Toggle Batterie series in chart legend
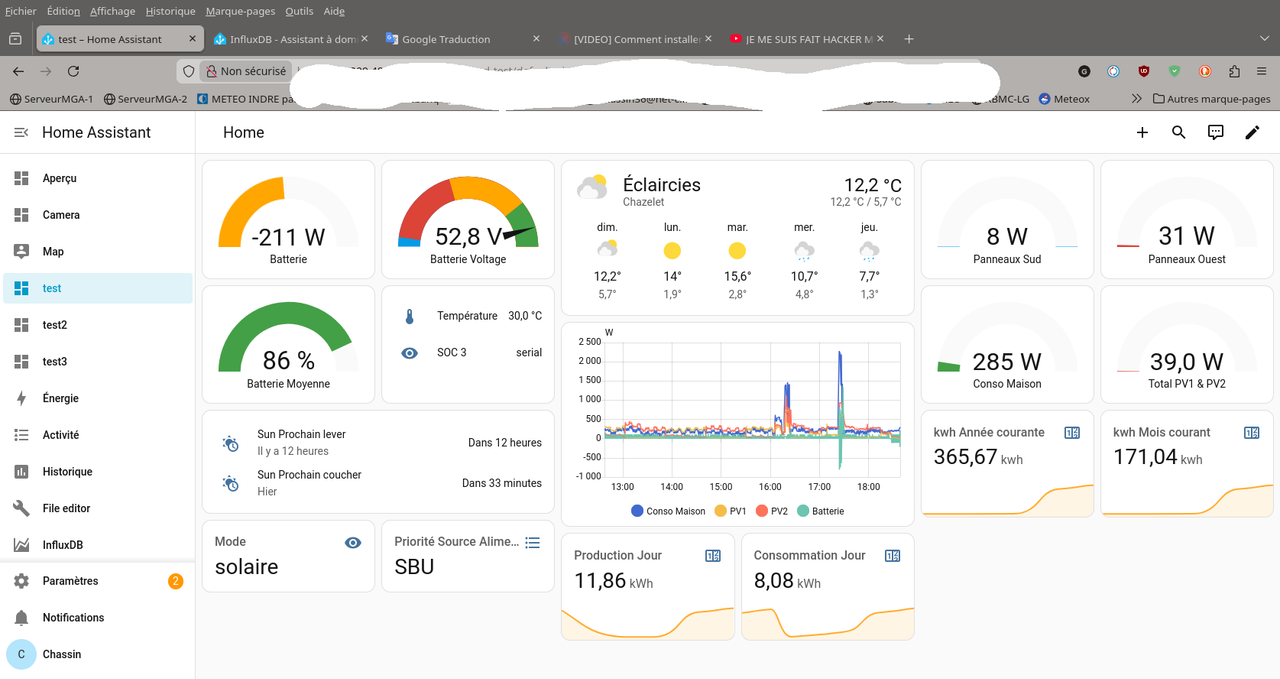This screenshot has width=1280, height=679. (x=821, y=511)
